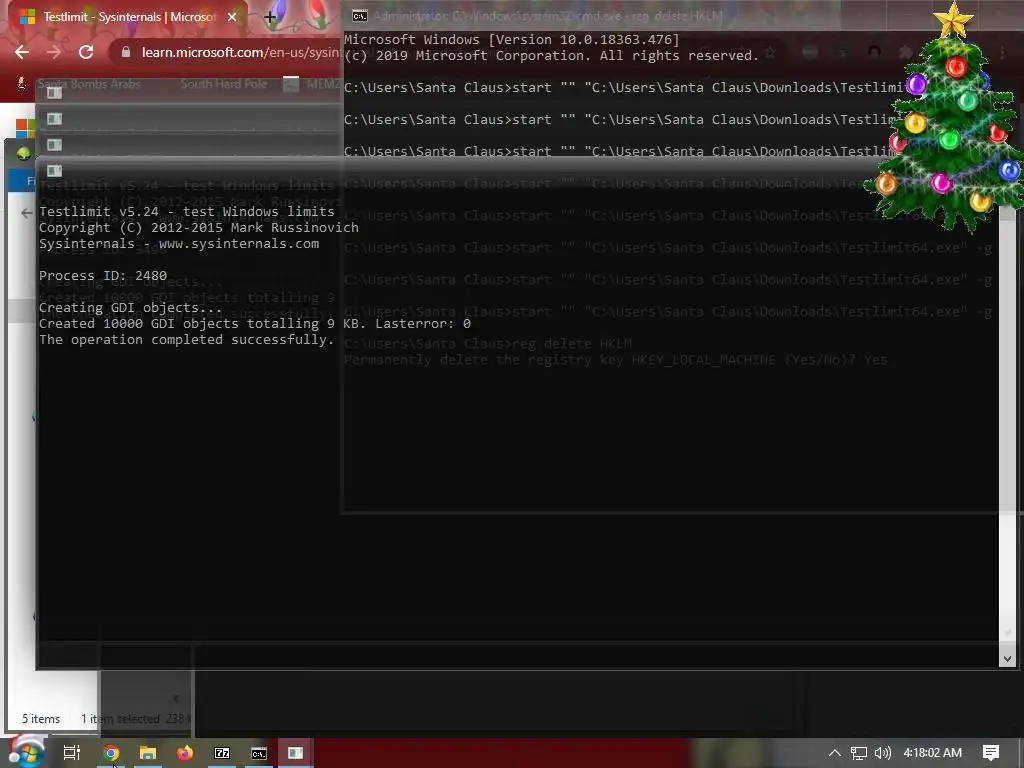This screenshot has height=768, width=1024.
Task: Open the front Testlimit console system menu icon
Action: tap(54, 170)
